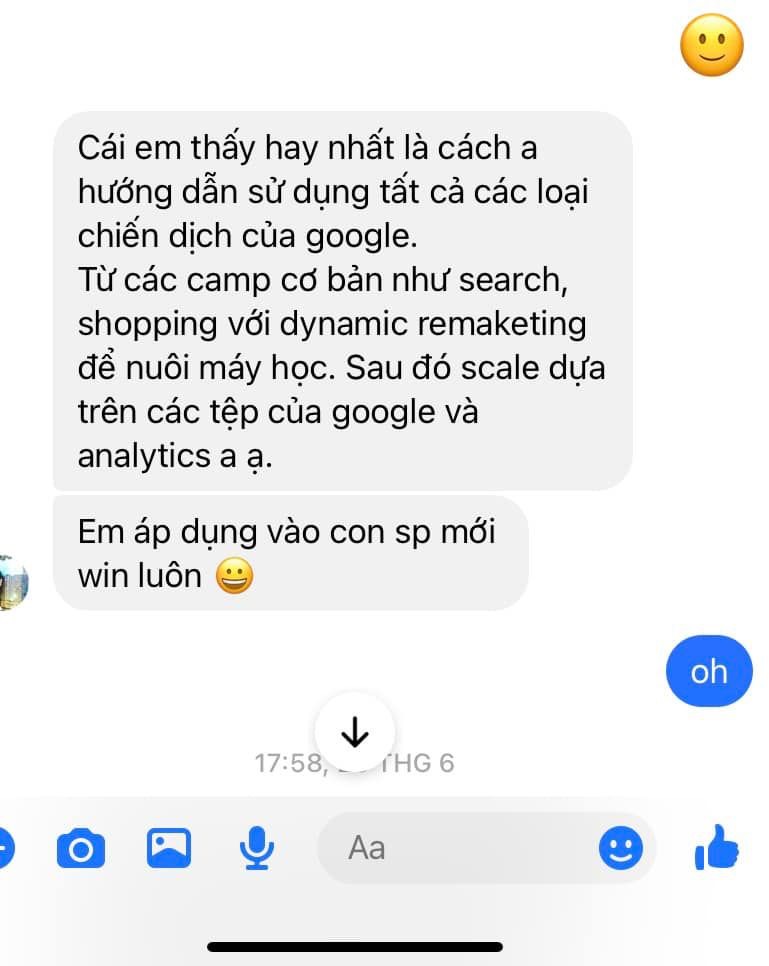Open the camera from the message bar
The image size is (769, 966).
pos(81,849)
